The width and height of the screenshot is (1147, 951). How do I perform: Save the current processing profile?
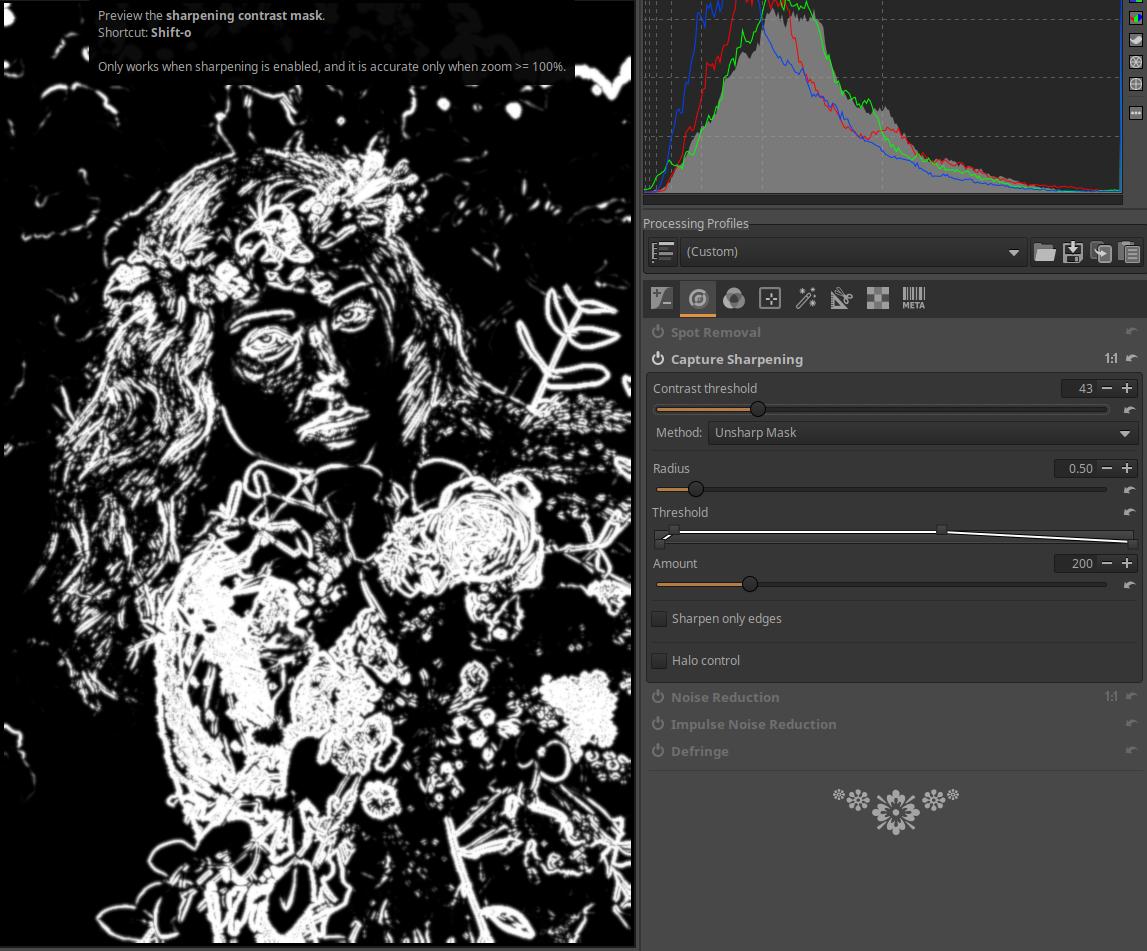pyautogui.click(x=1072, y=252)
